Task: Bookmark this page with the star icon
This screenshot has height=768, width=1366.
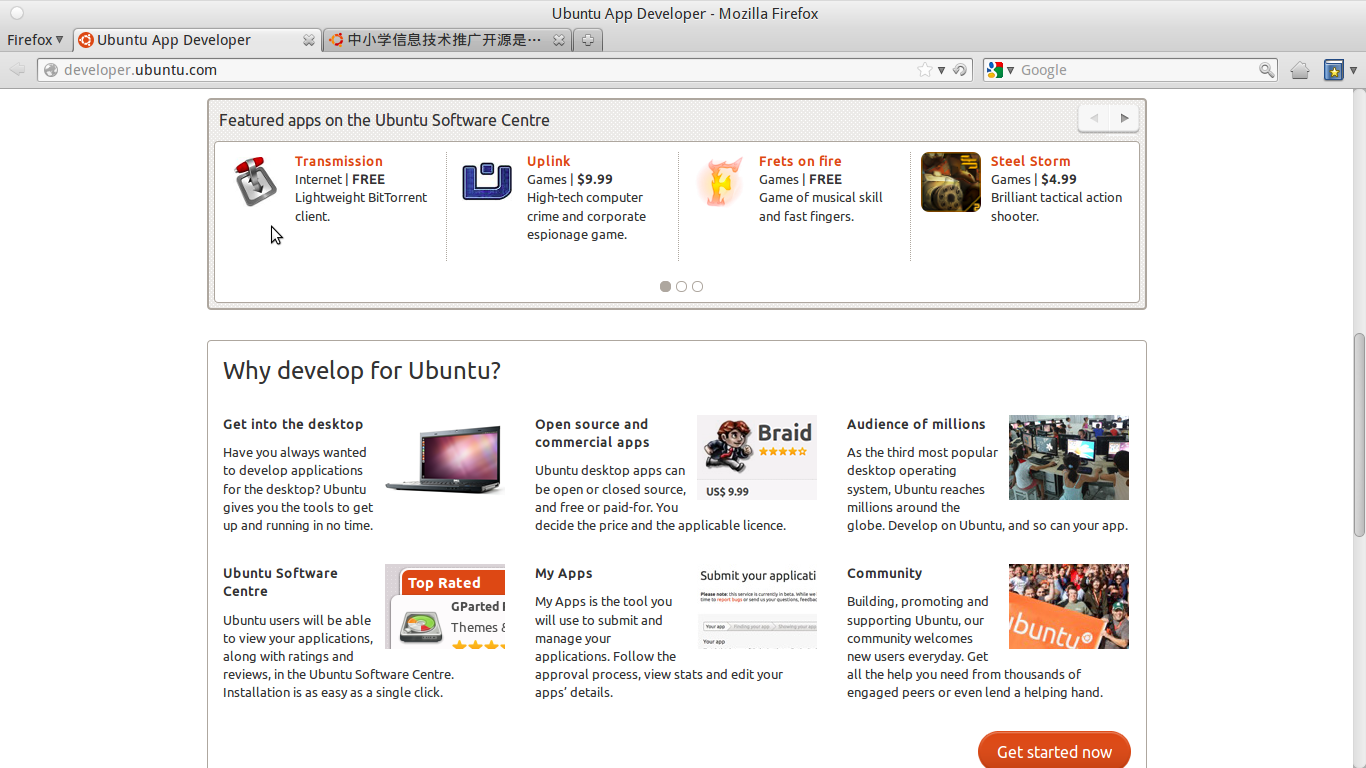Action: (925, 70)
